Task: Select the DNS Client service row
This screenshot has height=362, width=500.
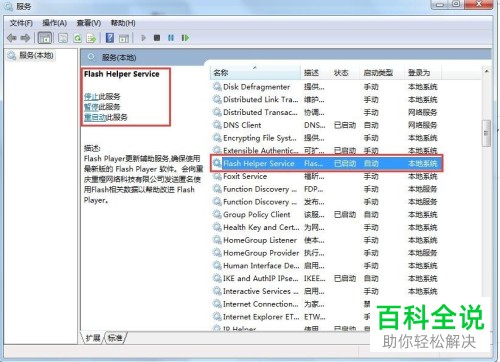Action: [x=325, y=125]
